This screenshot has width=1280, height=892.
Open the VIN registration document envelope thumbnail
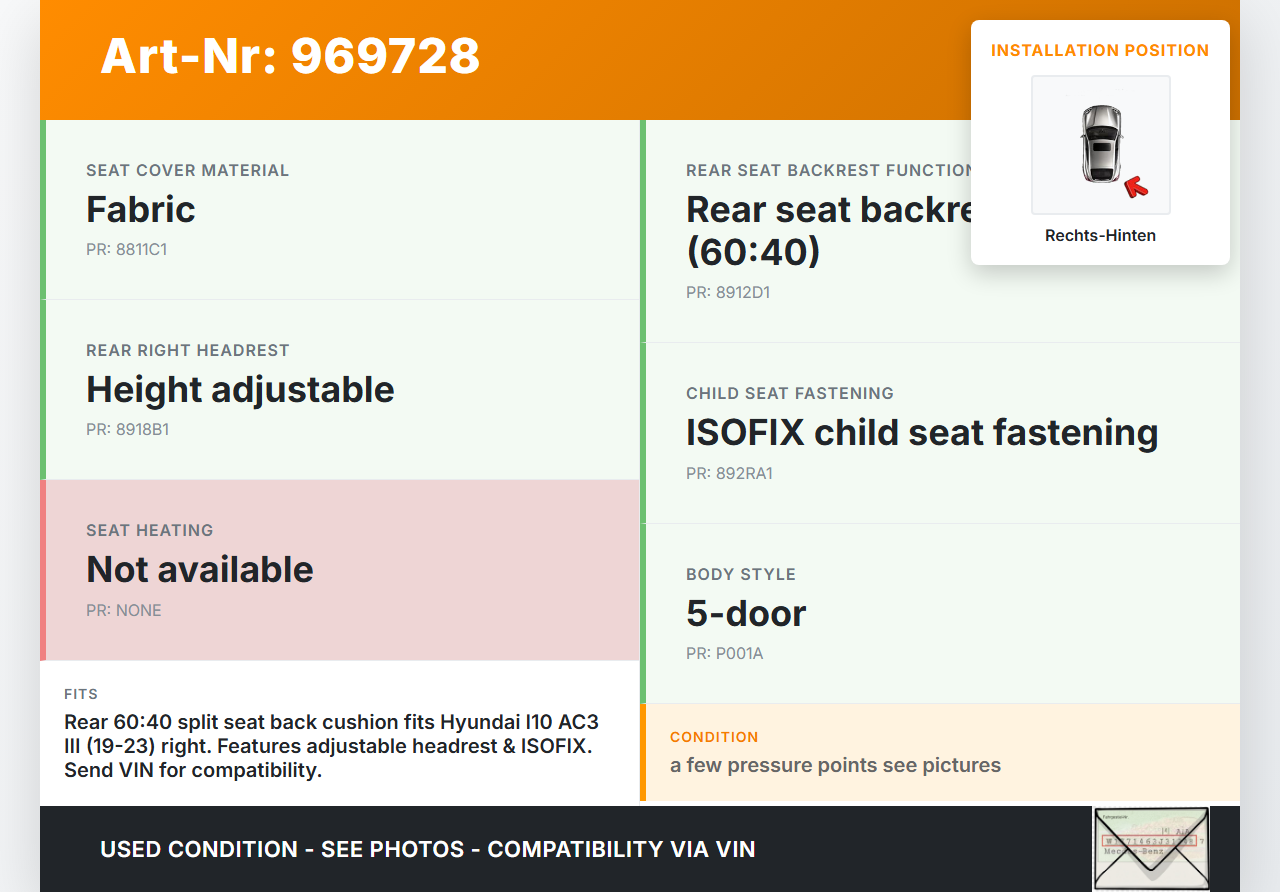1150,848
